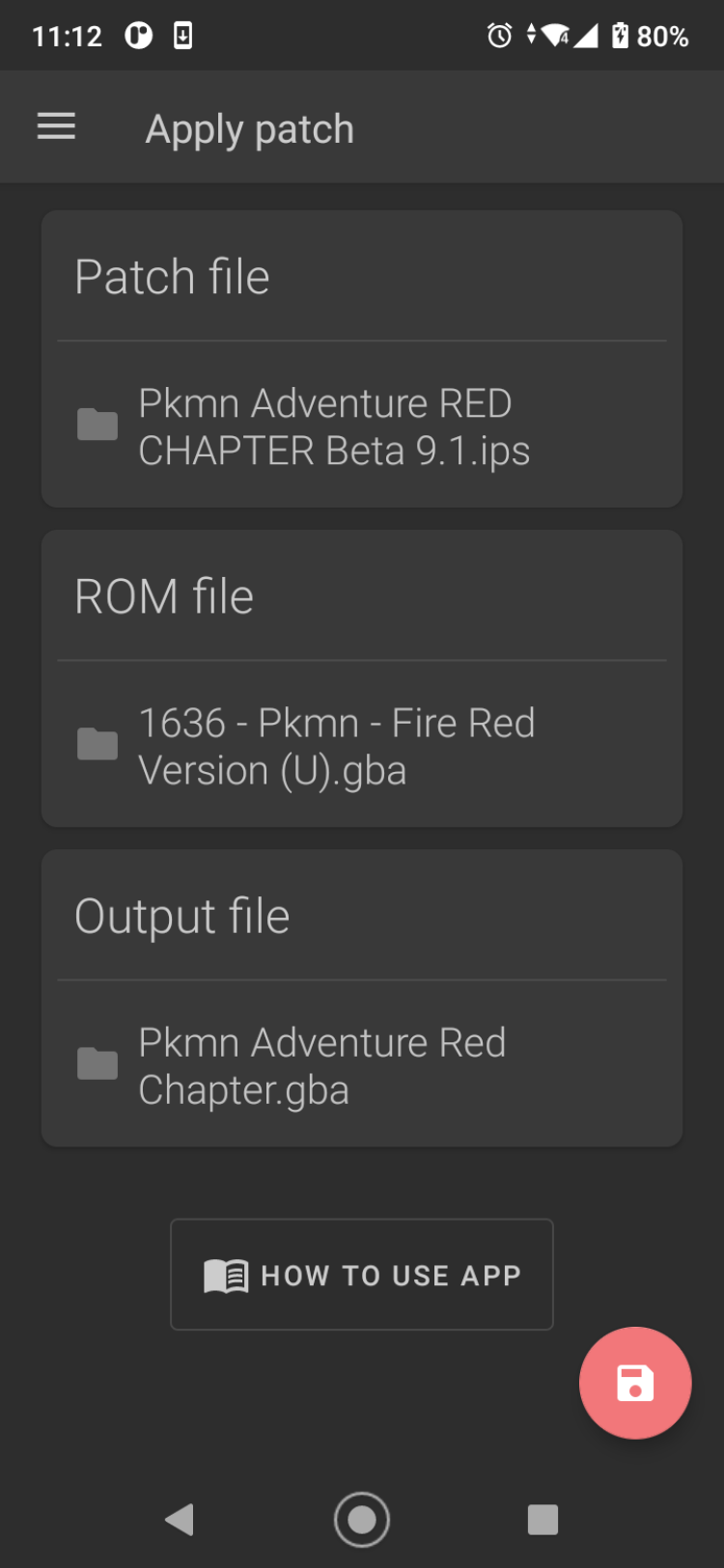The image size is (724, 1568).
Task: Tap the alarm clock status bar icon
Action: click(499, 37)
